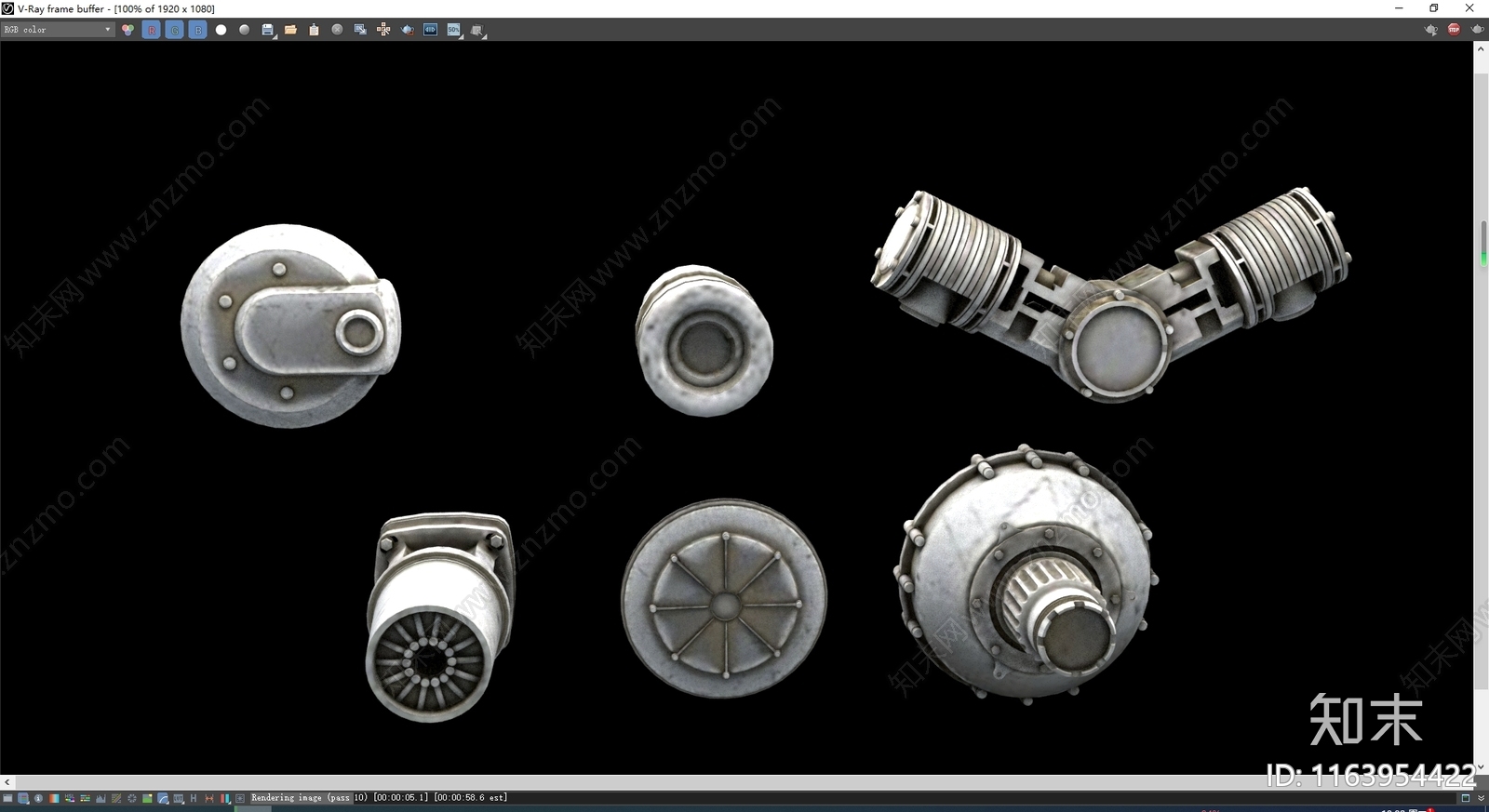1489x812 pixels.
Task: Show the corrections control panel
Action: pos(7,798)
